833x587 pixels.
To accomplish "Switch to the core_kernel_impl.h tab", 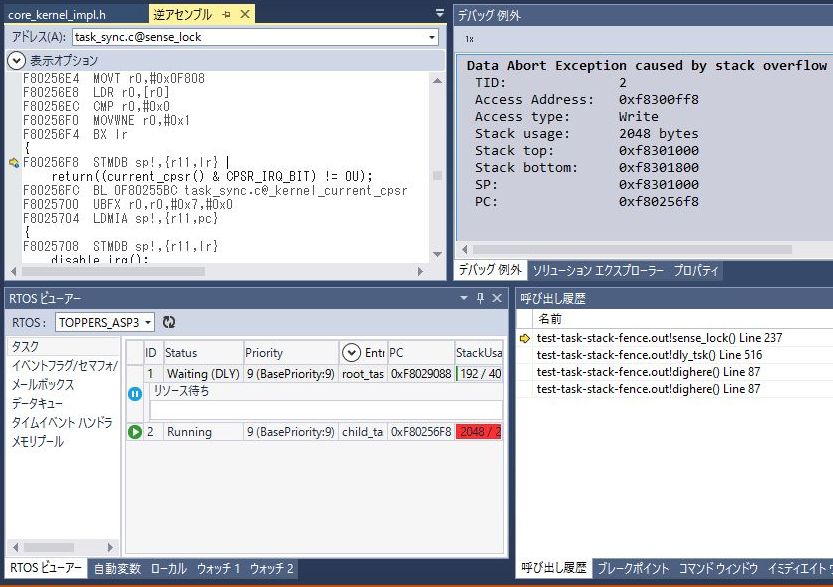I will (x=57, y=15).
